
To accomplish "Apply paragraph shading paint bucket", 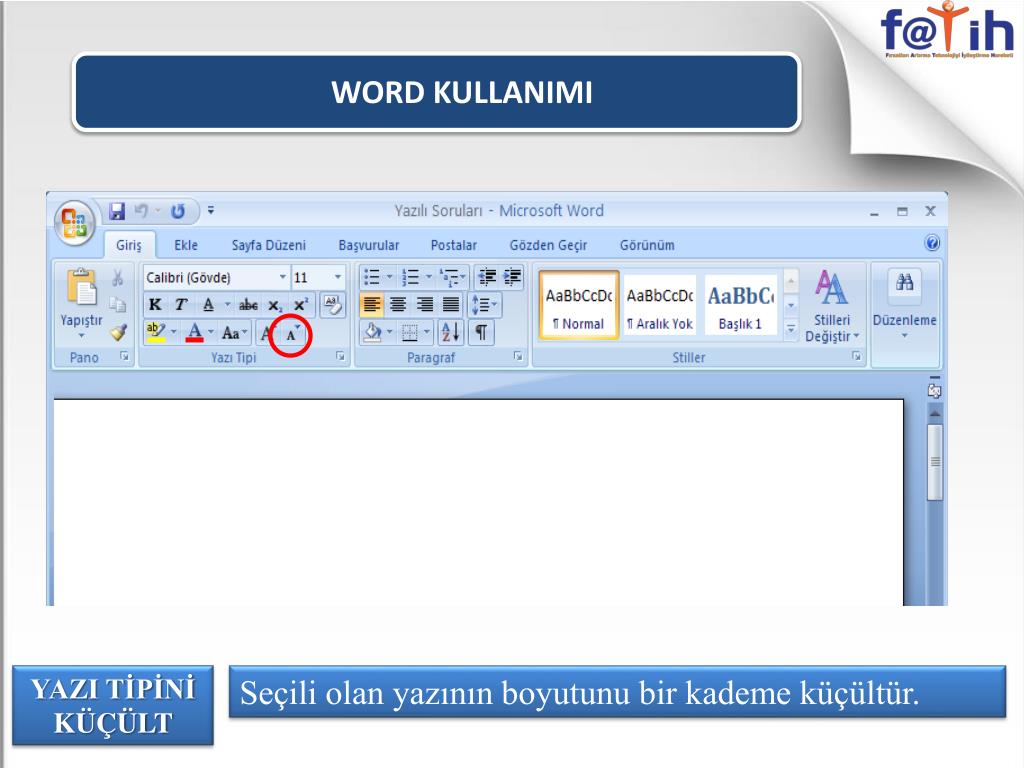I will 373,332.
